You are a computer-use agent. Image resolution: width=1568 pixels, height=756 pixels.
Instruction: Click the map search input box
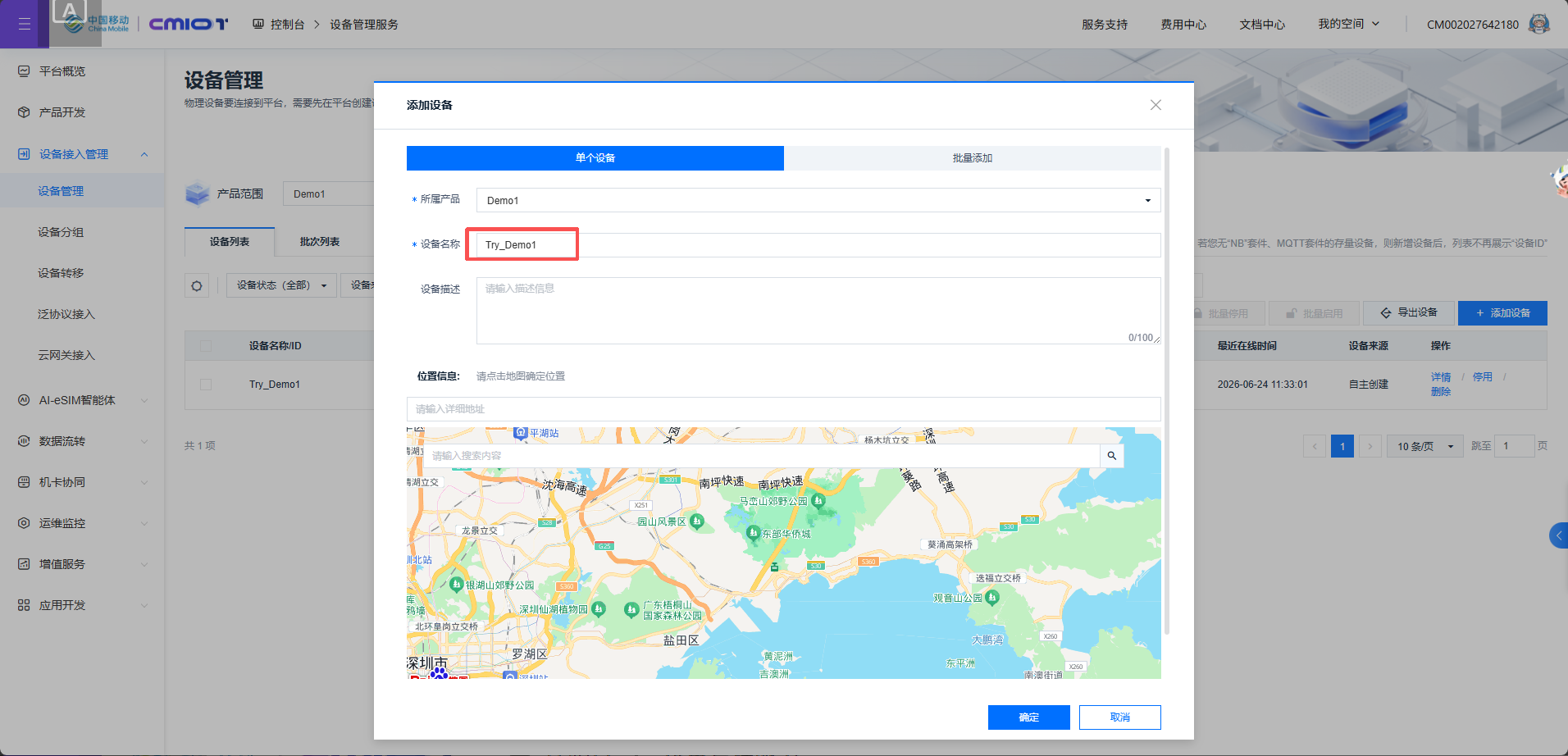pyautogui.click(x=762, y=456)
